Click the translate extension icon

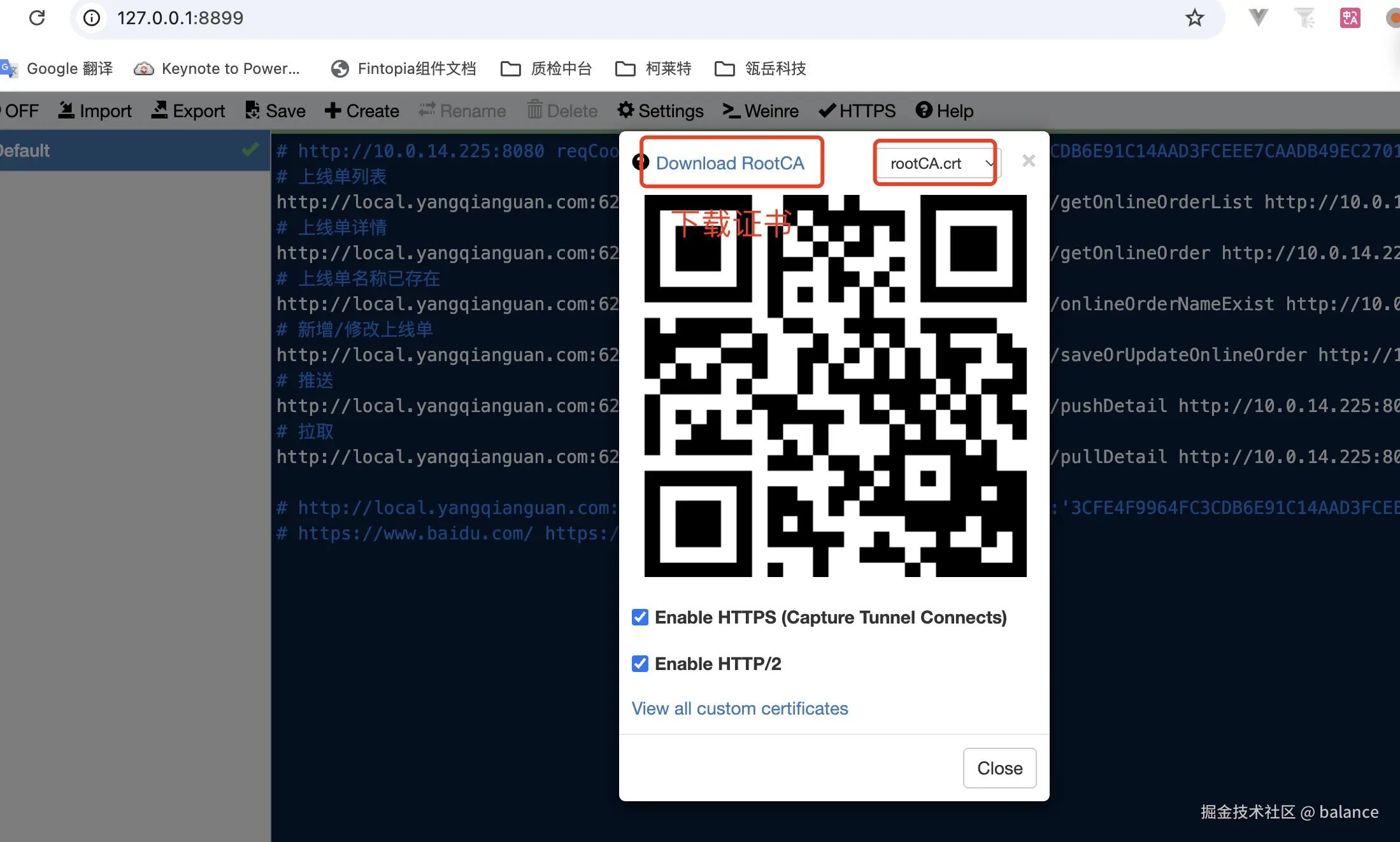point(1350,18)
